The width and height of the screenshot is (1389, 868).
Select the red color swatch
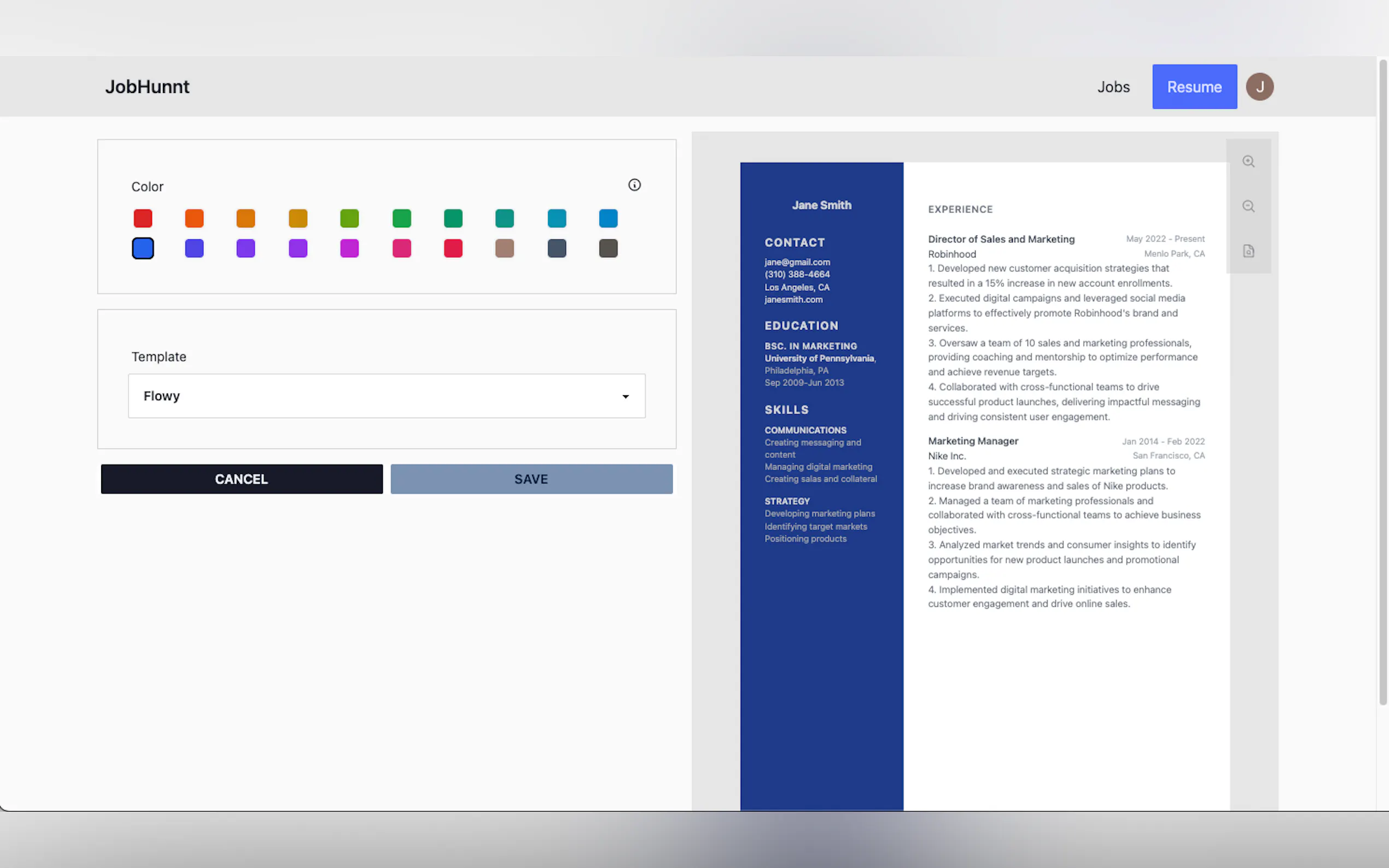coord(143,218)
